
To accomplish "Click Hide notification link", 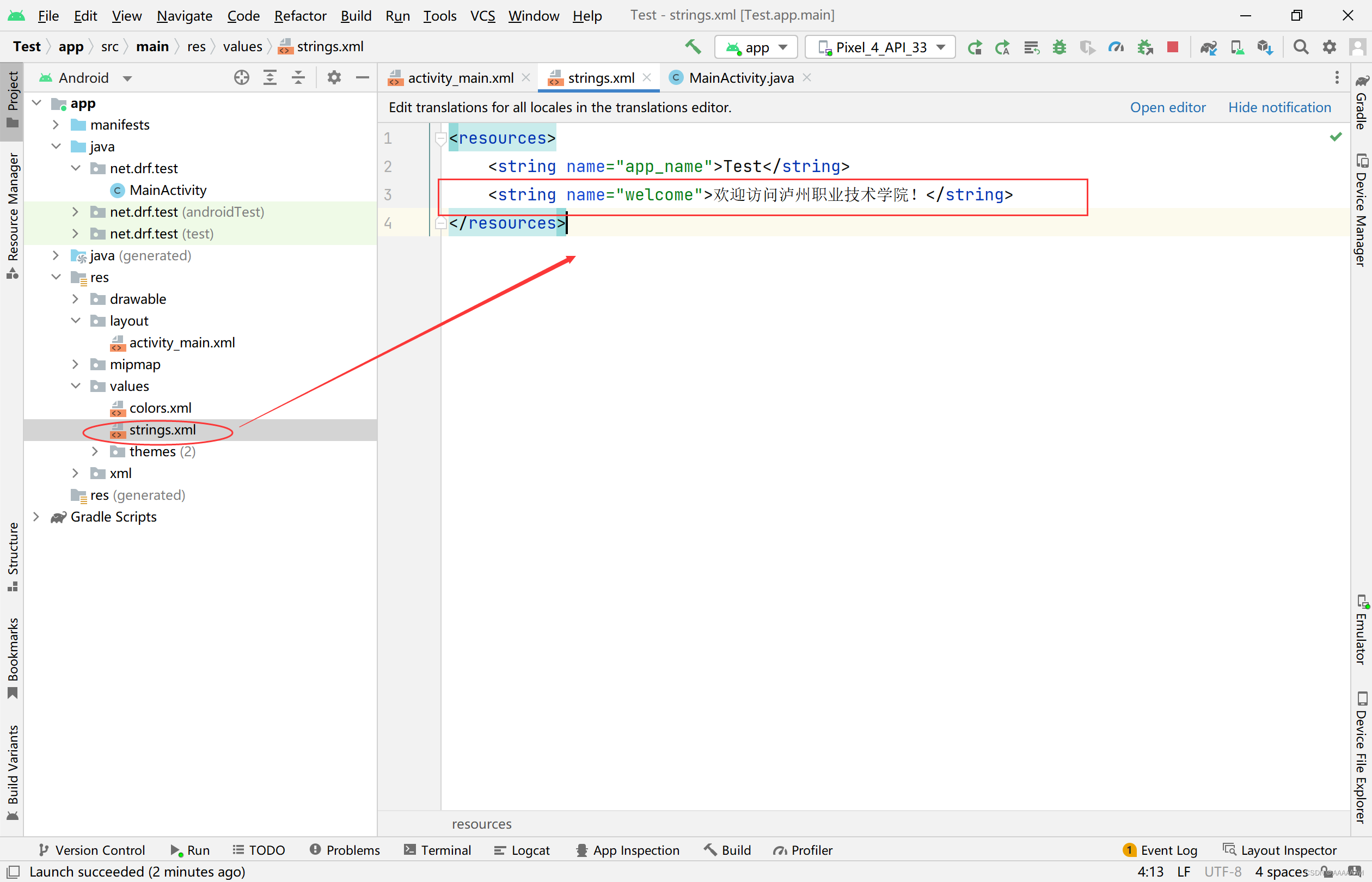I will (1279, 107).
